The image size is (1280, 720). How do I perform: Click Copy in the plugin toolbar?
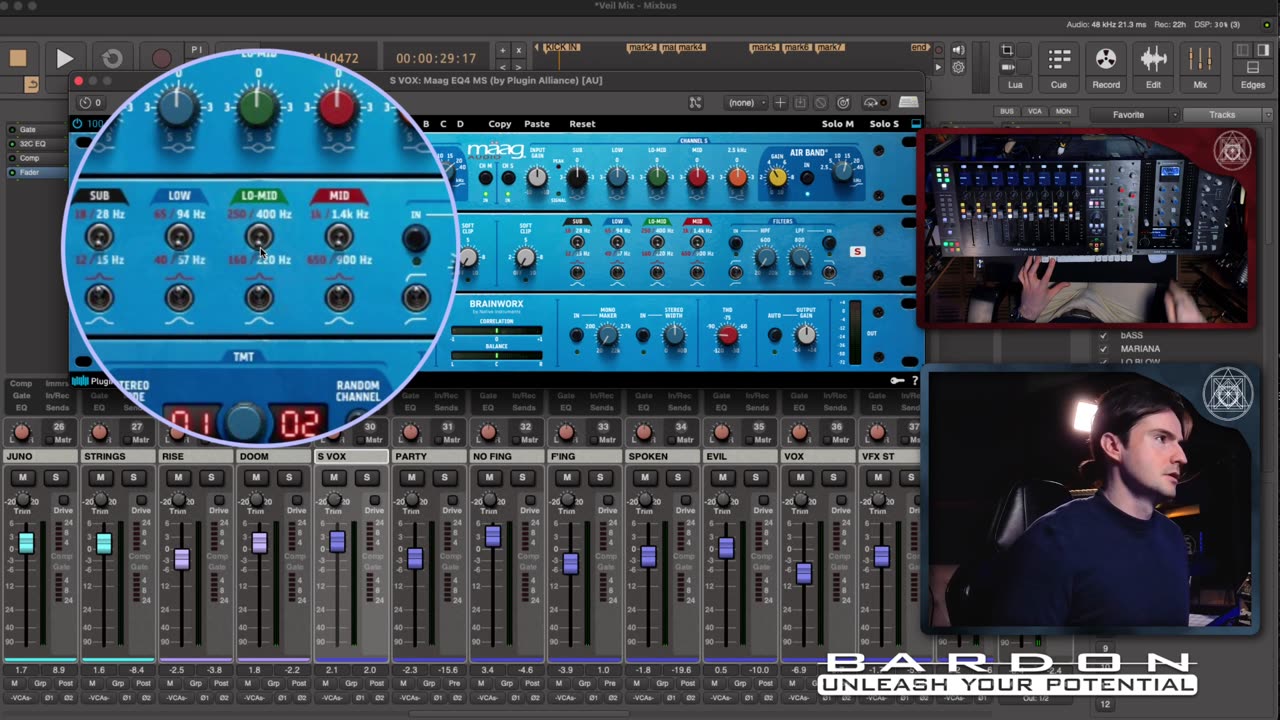tap(500, 124)
